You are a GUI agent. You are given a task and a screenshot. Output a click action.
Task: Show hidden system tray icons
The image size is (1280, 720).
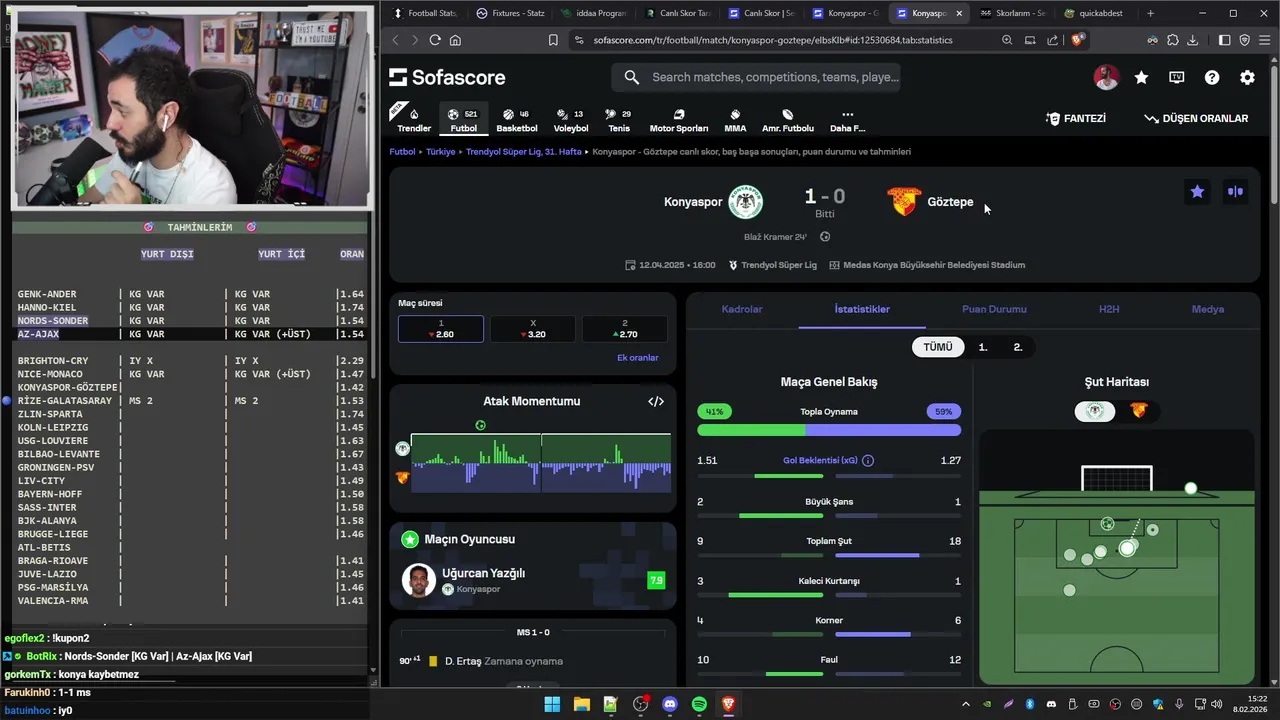pyautogui.click(x=965, y=704)
